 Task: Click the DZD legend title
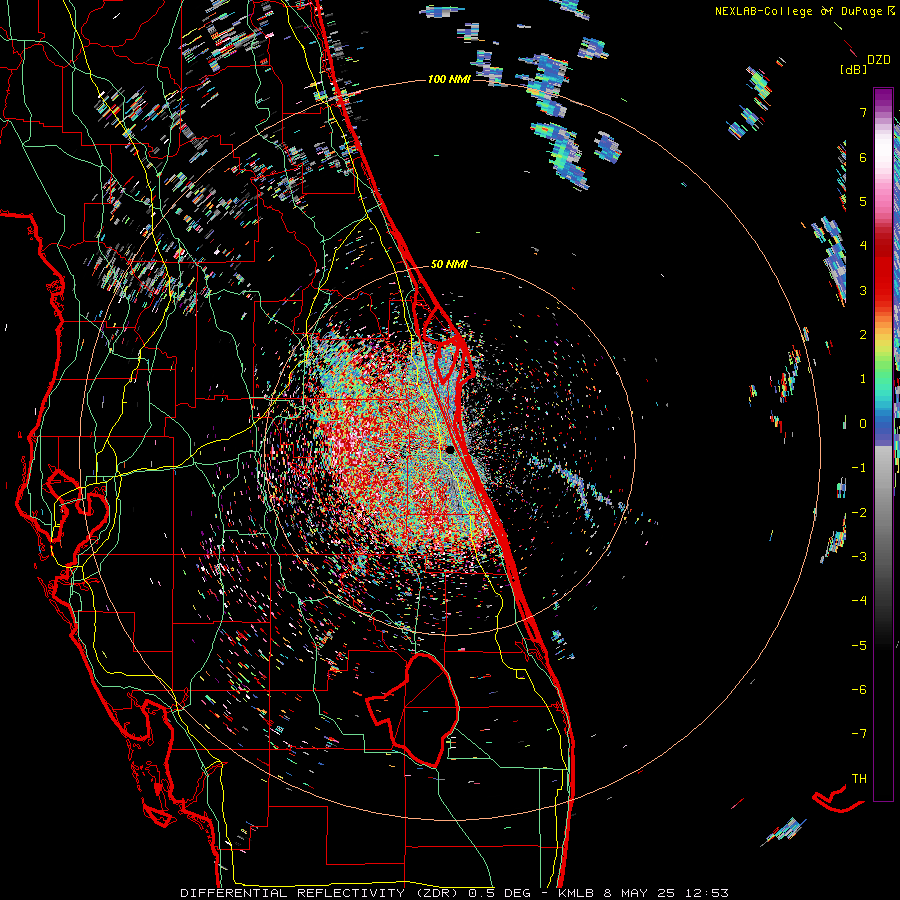878,60
